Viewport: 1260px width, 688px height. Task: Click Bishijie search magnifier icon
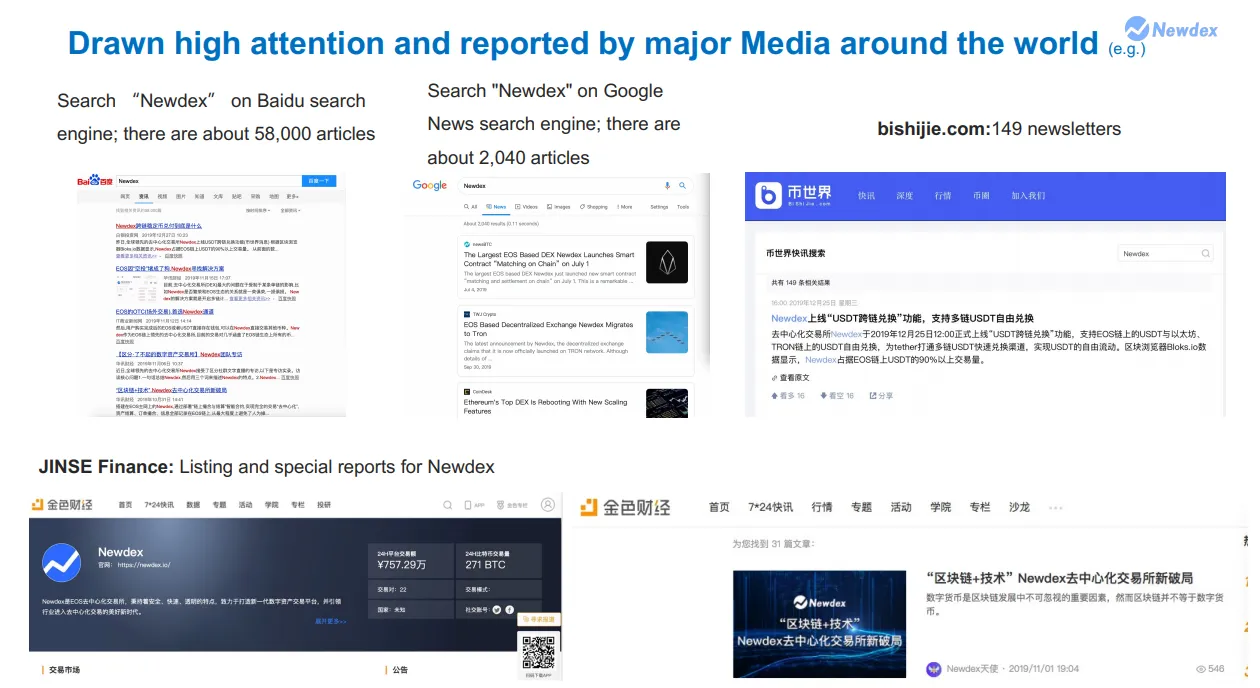1205,254
